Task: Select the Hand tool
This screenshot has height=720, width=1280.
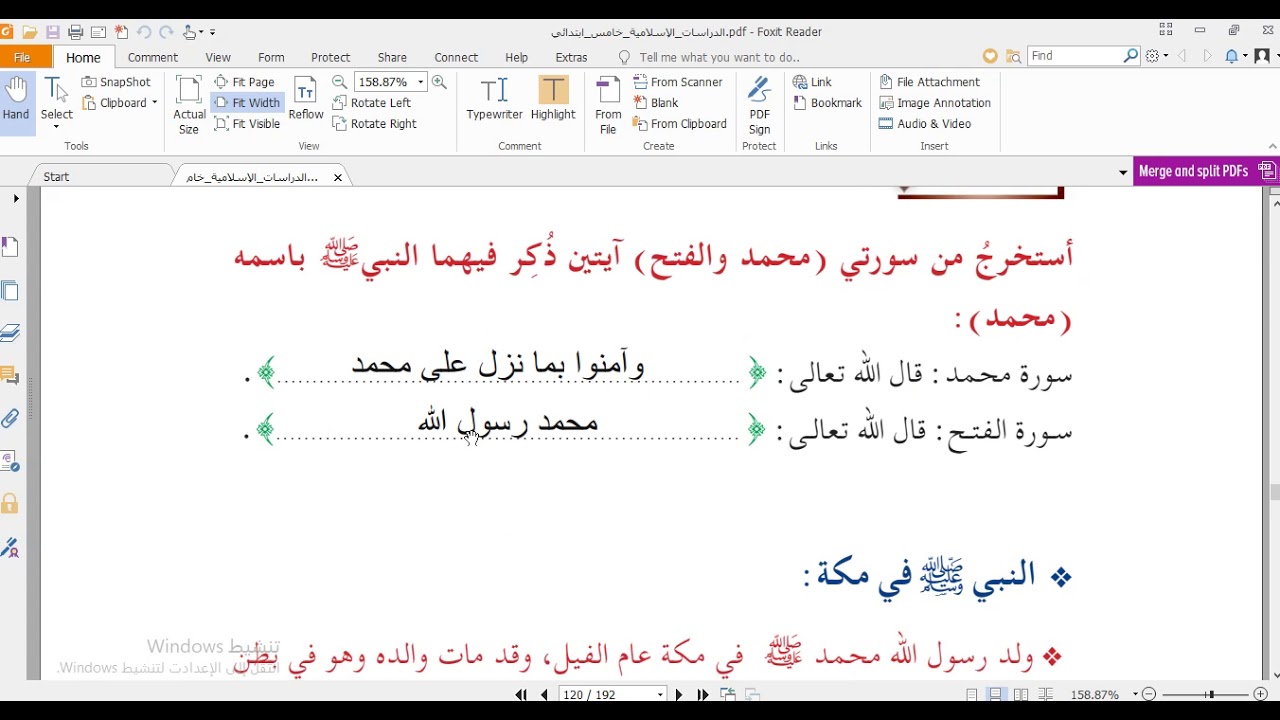Action: point(16,100)
